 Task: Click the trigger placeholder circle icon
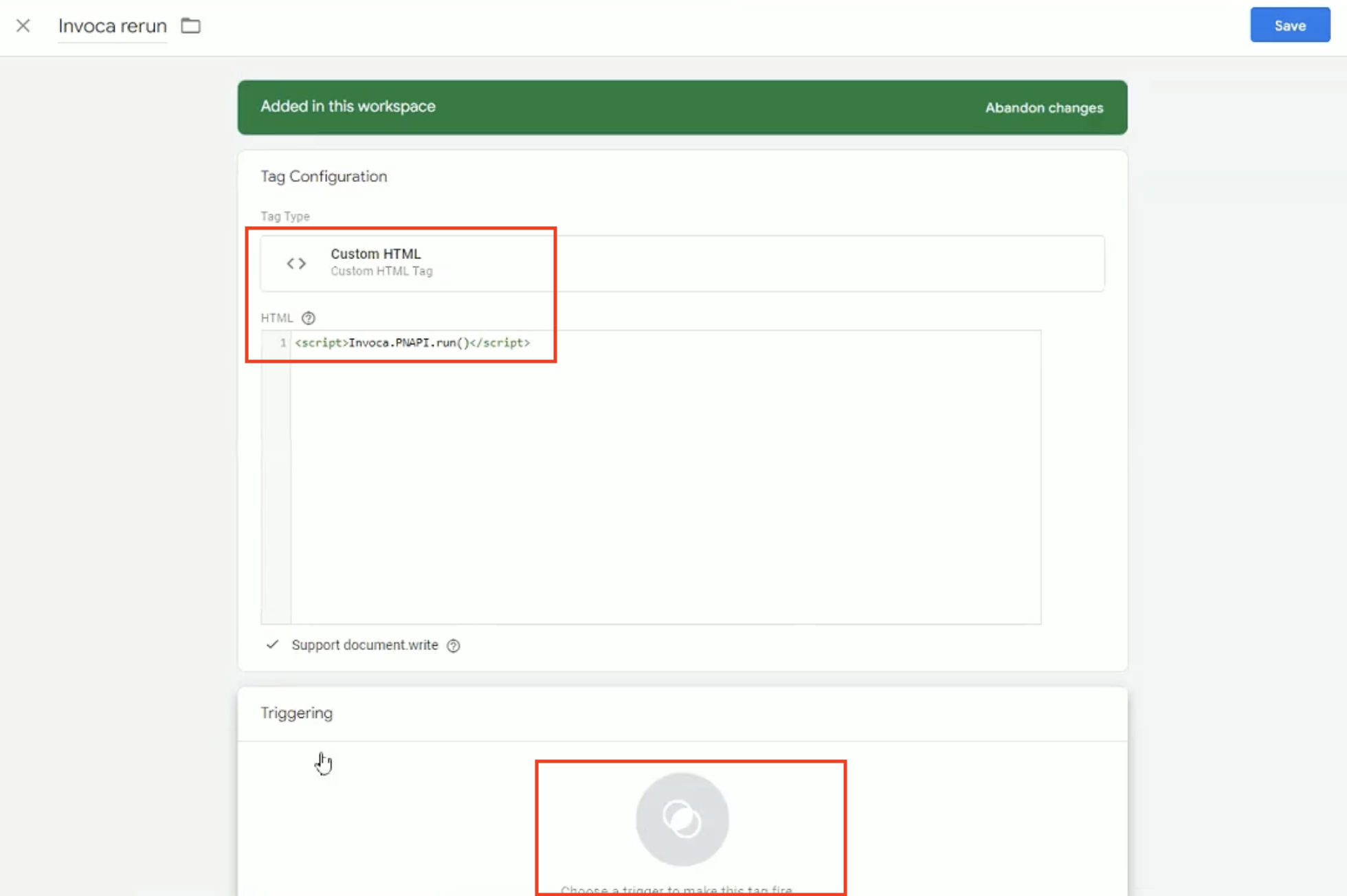[x=682, y=819]
